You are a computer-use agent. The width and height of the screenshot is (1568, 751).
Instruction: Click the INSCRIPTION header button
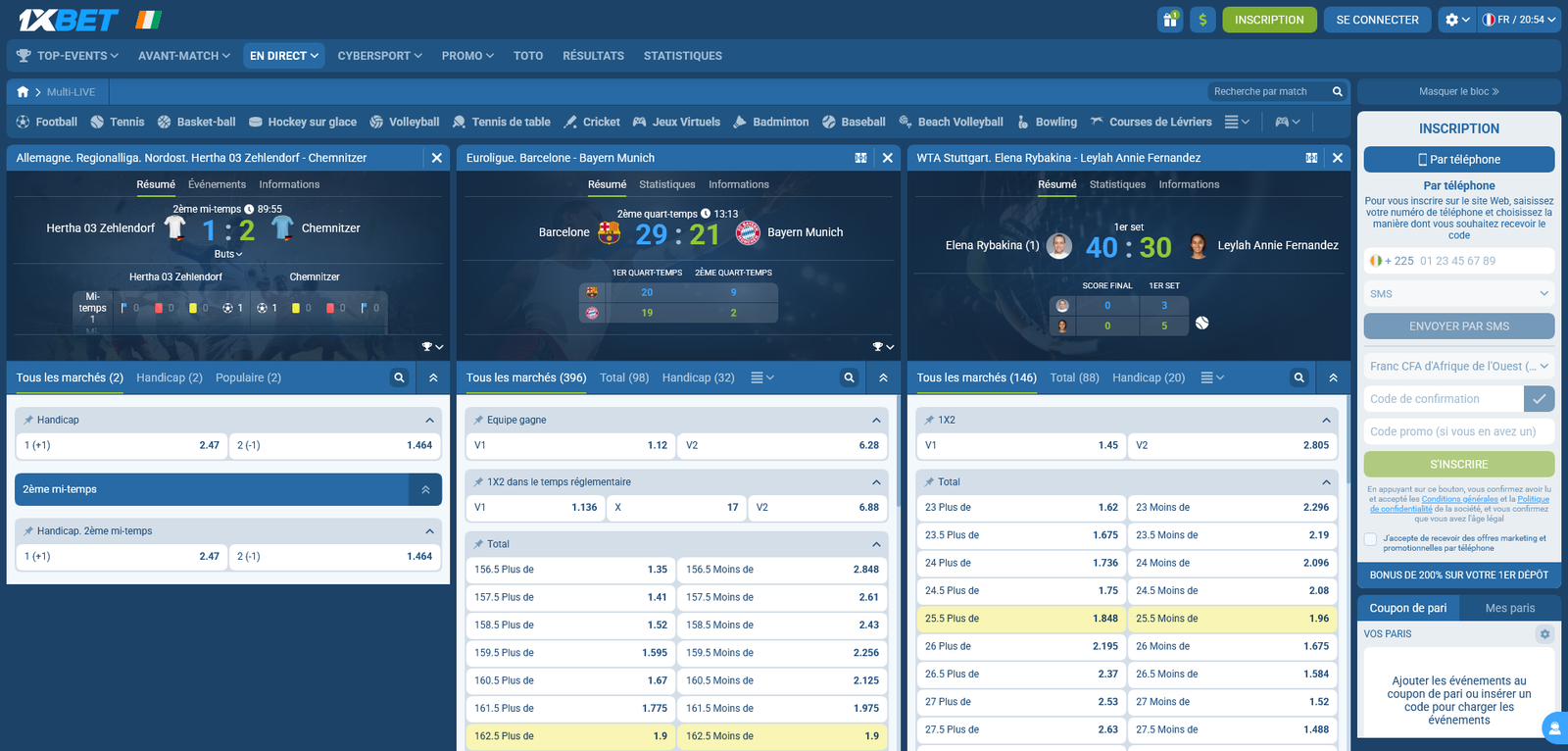(1269, 20)
